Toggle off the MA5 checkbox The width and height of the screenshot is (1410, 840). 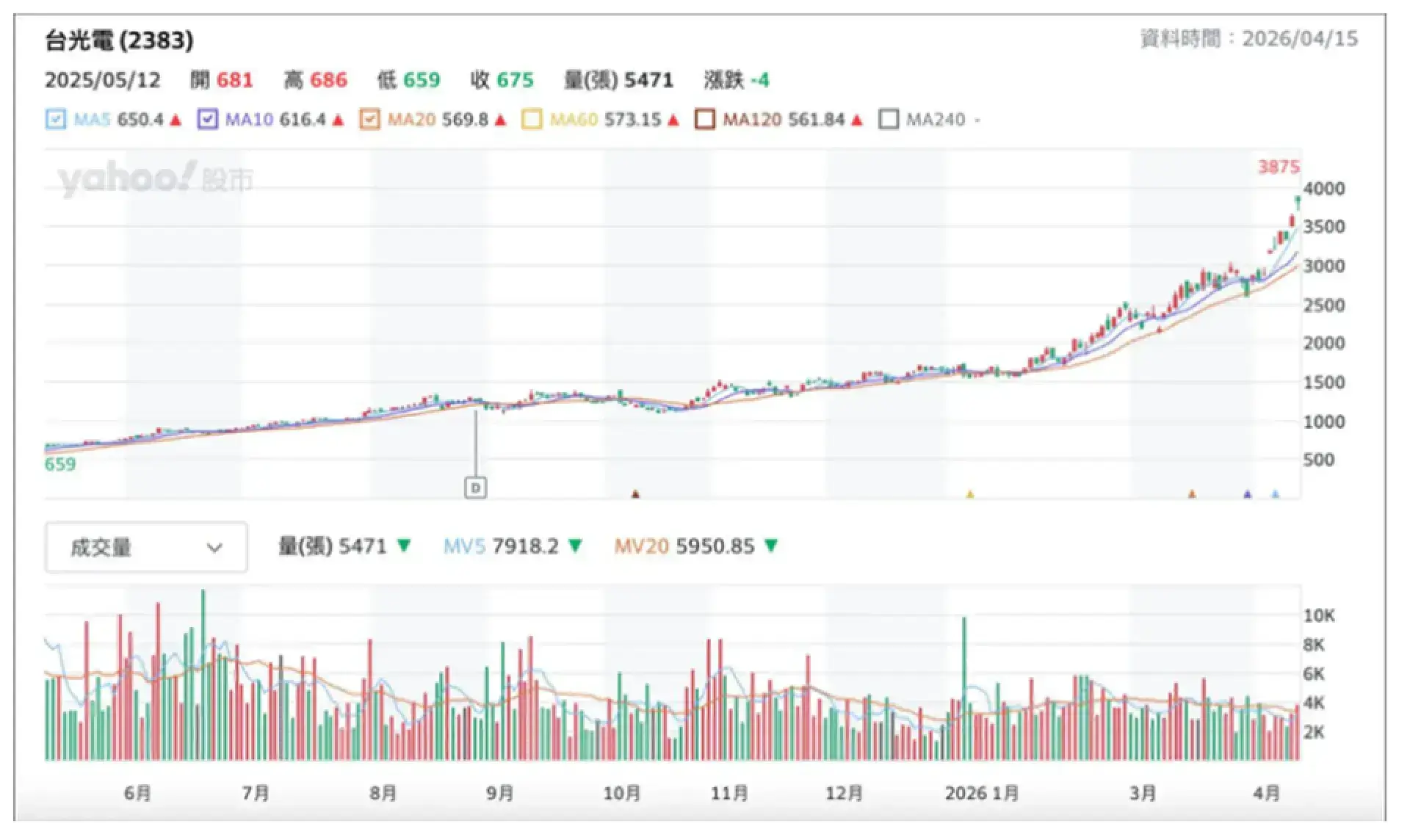point(54,119)
